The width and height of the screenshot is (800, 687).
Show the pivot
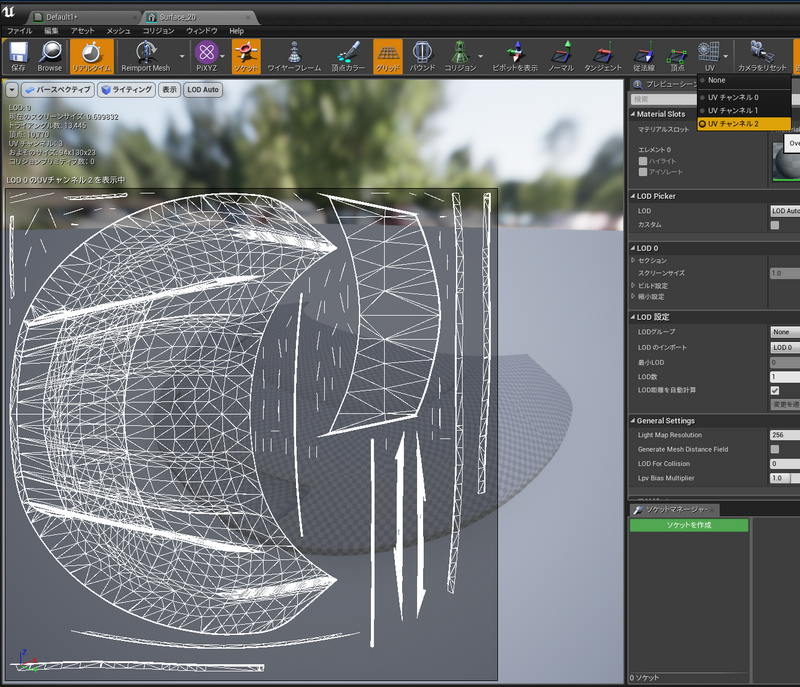pyautogui.click(x=515, y=57)
